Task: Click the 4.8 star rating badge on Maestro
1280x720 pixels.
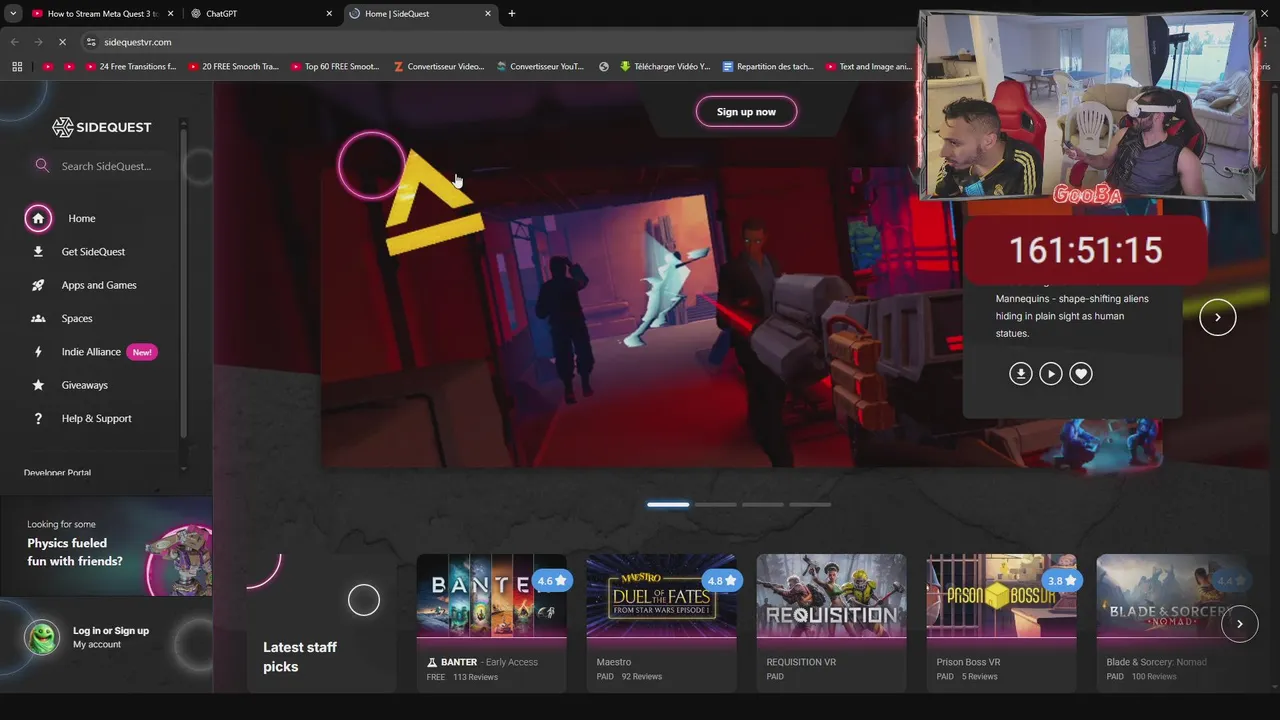Action: (722, 581)
